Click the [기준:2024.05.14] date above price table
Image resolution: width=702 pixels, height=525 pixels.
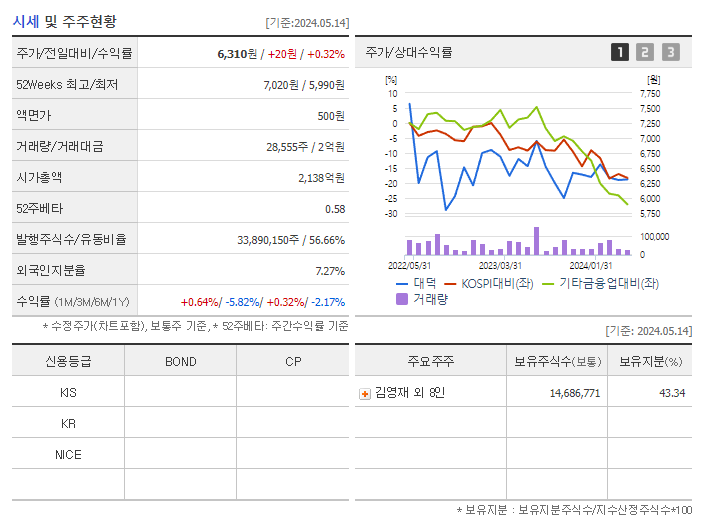tap(307, 22)
